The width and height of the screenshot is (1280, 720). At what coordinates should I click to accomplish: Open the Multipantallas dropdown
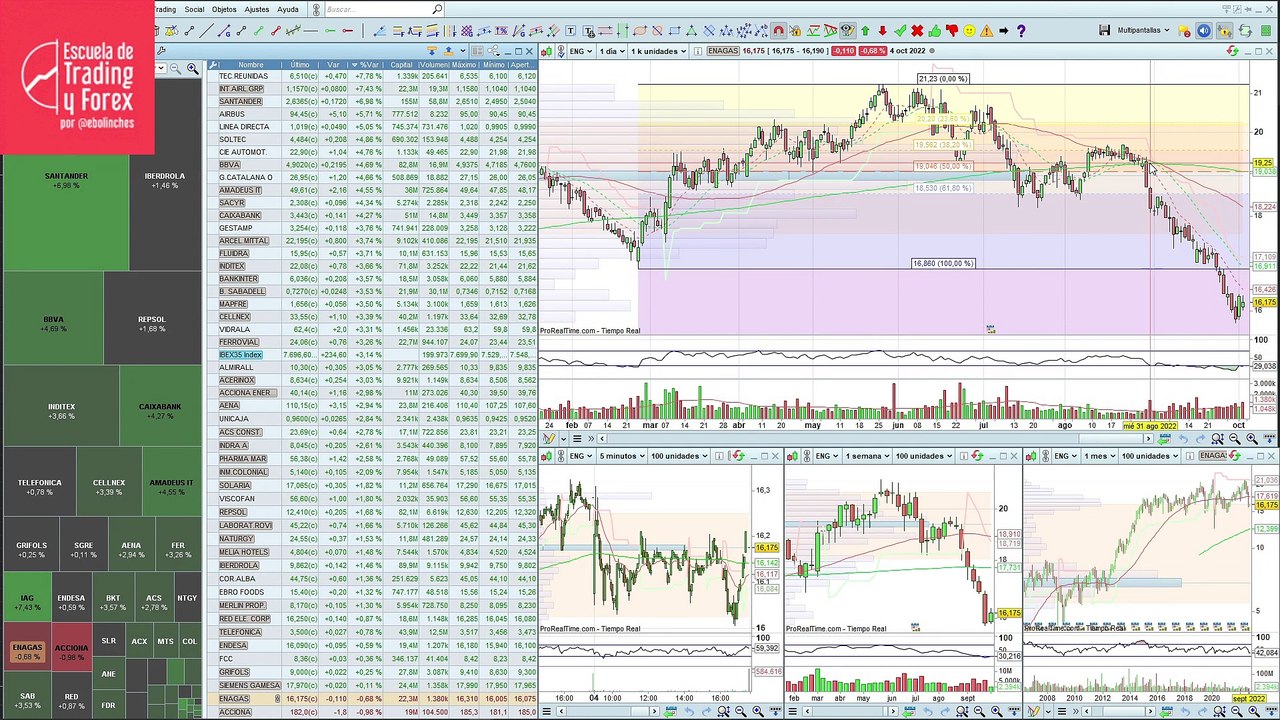(x=1143, y=31)
